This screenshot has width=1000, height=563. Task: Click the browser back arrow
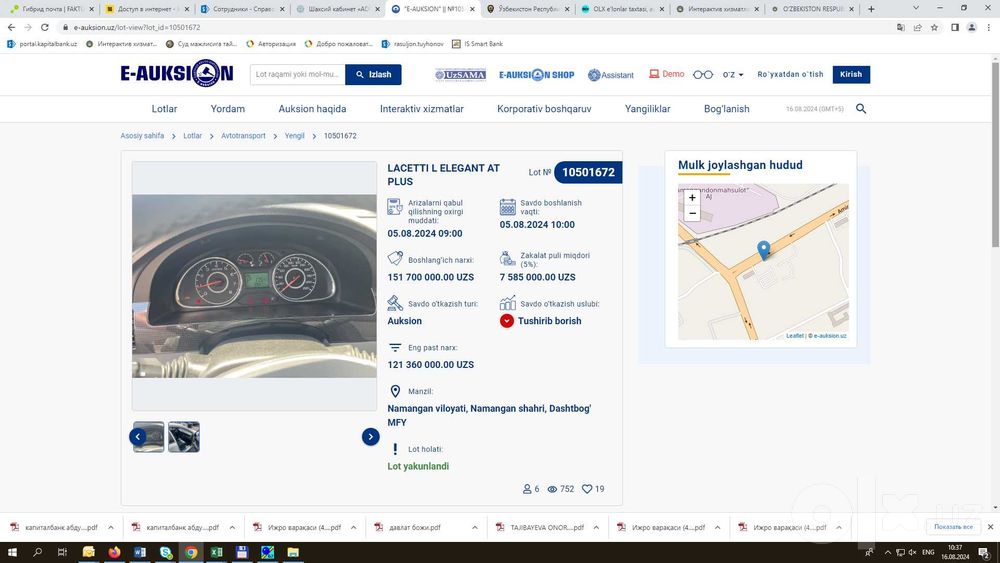(x=11, y=27)
